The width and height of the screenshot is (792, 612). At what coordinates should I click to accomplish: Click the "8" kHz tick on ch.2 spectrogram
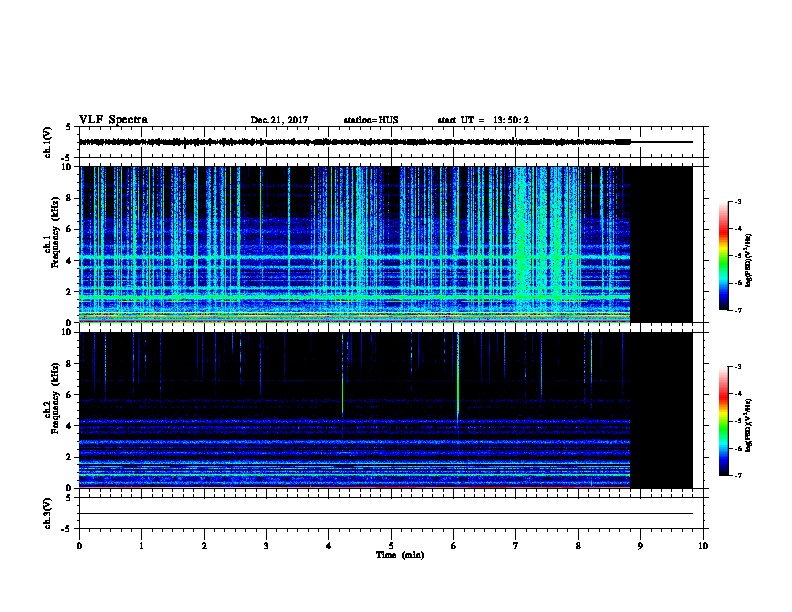tap(69, 364)
